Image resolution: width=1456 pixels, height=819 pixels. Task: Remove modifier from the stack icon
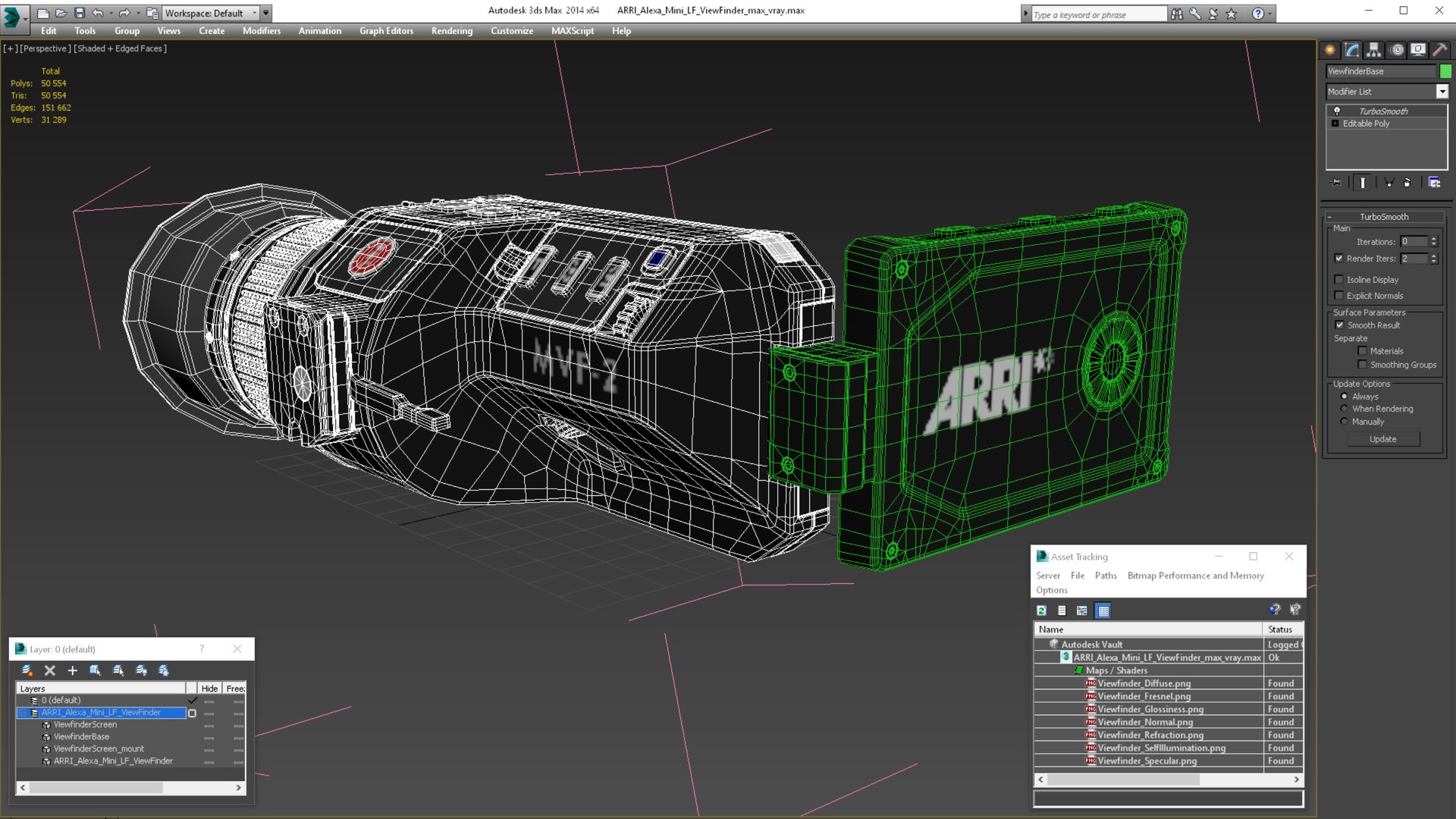pos(1407,183)
